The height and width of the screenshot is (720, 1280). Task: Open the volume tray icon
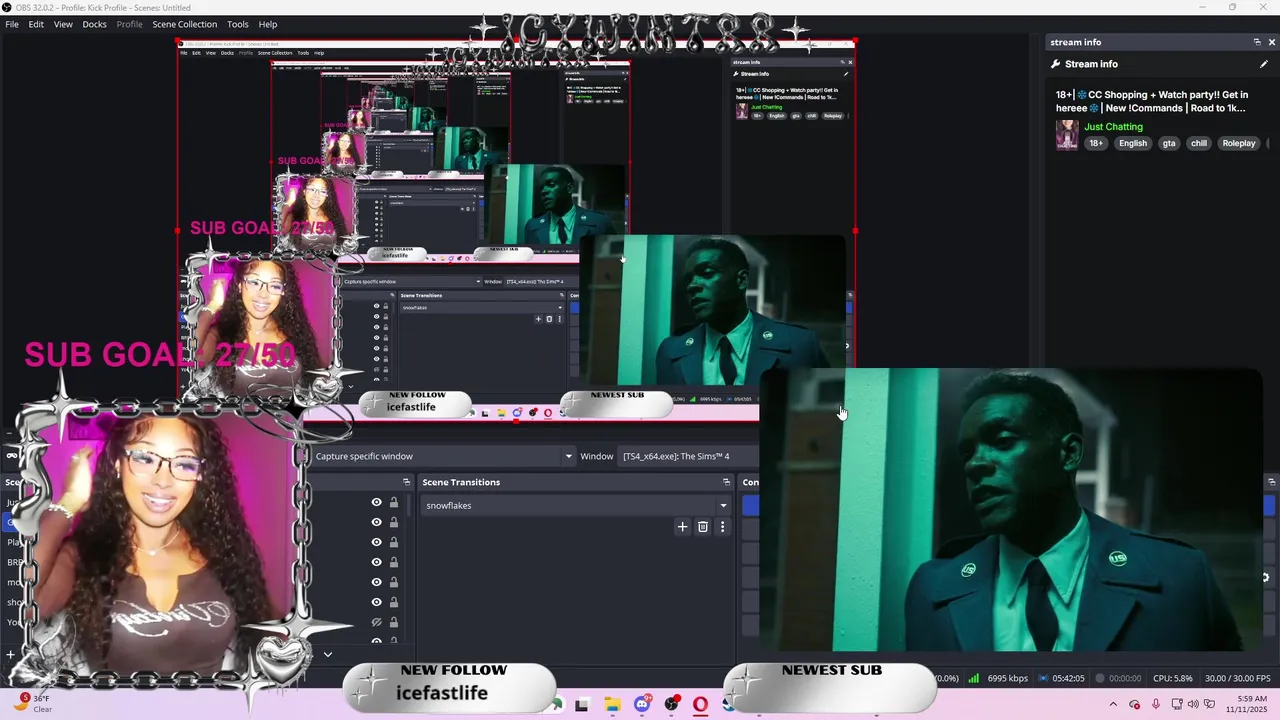tap(1193, 705)
